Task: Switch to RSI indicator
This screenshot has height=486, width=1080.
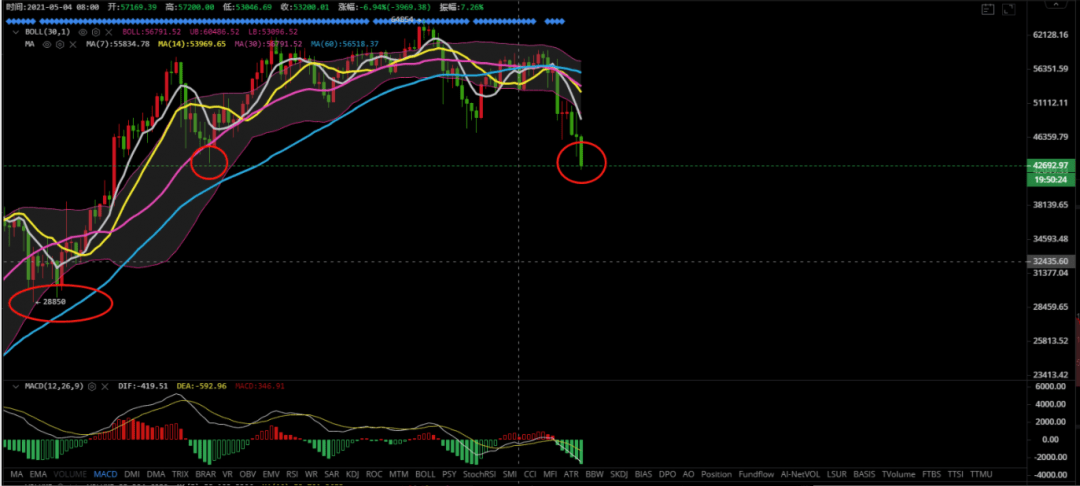Action: [x=293, y=474]
